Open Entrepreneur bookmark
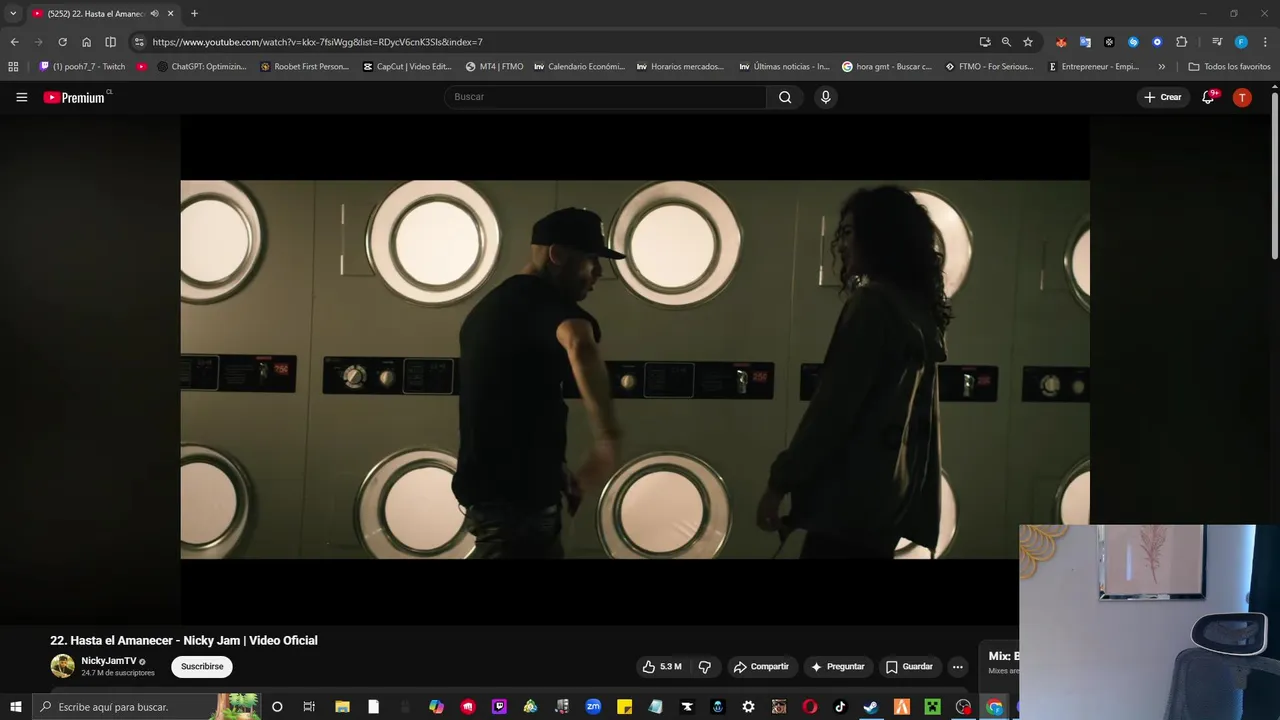The height and width of the screenshot is (720, 1280). click(x=1093, y=67)
